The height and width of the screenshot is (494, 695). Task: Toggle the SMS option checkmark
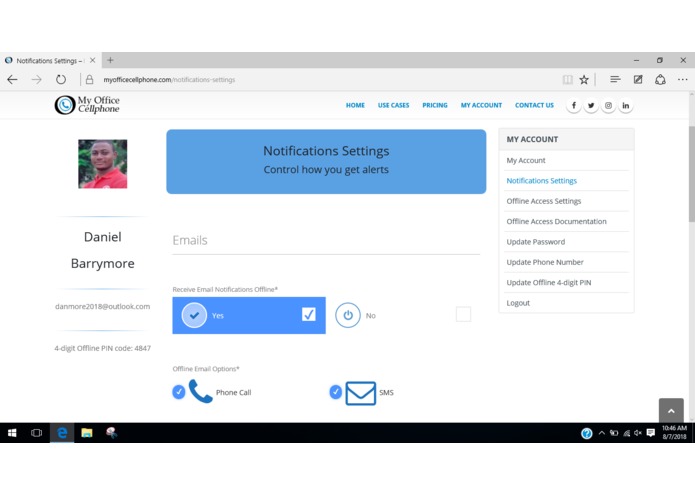tap(336, 392)
